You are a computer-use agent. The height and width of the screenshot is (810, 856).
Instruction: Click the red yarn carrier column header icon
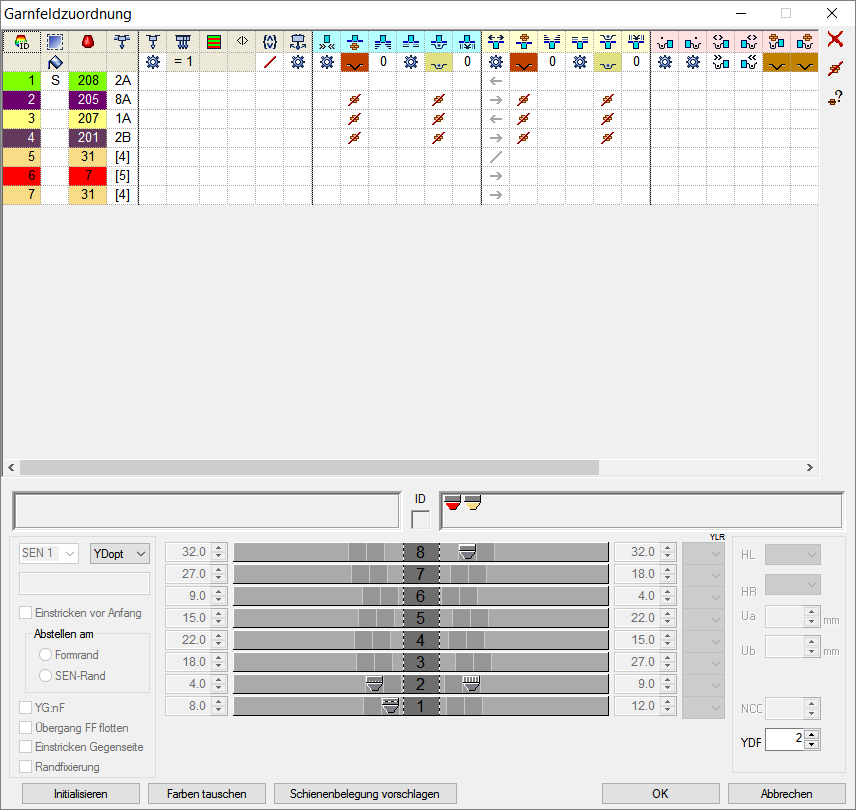(x=87, y=42)
